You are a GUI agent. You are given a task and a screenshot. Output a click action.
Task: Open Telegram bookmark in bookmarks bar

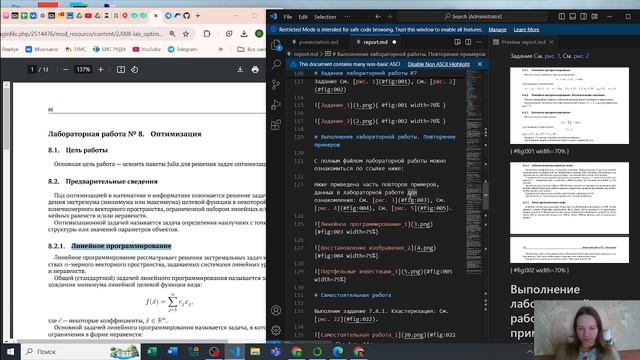pyautogui.click(x=182, y=49)
